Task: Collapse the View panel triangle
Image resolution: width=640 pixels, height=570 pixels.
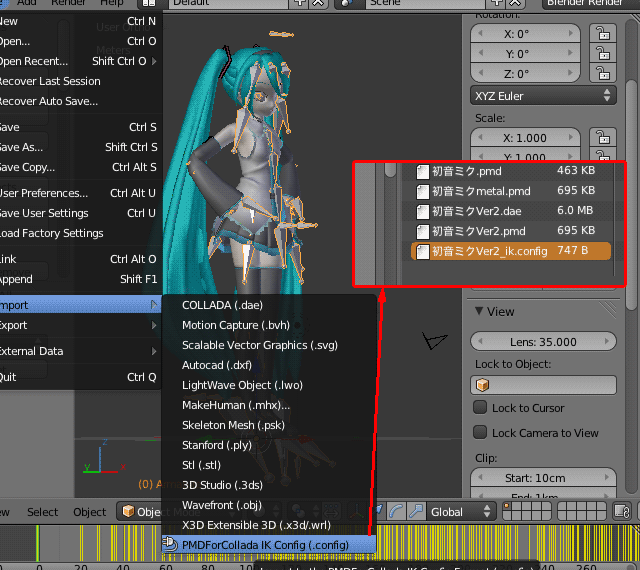Action: [x=479, y=311]
